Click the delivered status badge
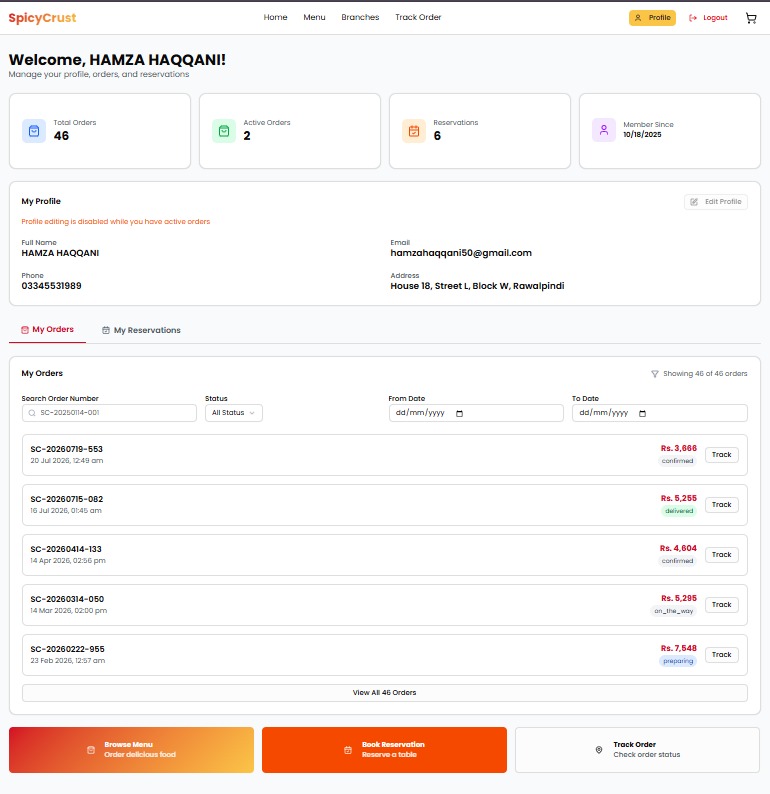Image resolution: width=770 pixels, height=794 pixels. (679, 511)
